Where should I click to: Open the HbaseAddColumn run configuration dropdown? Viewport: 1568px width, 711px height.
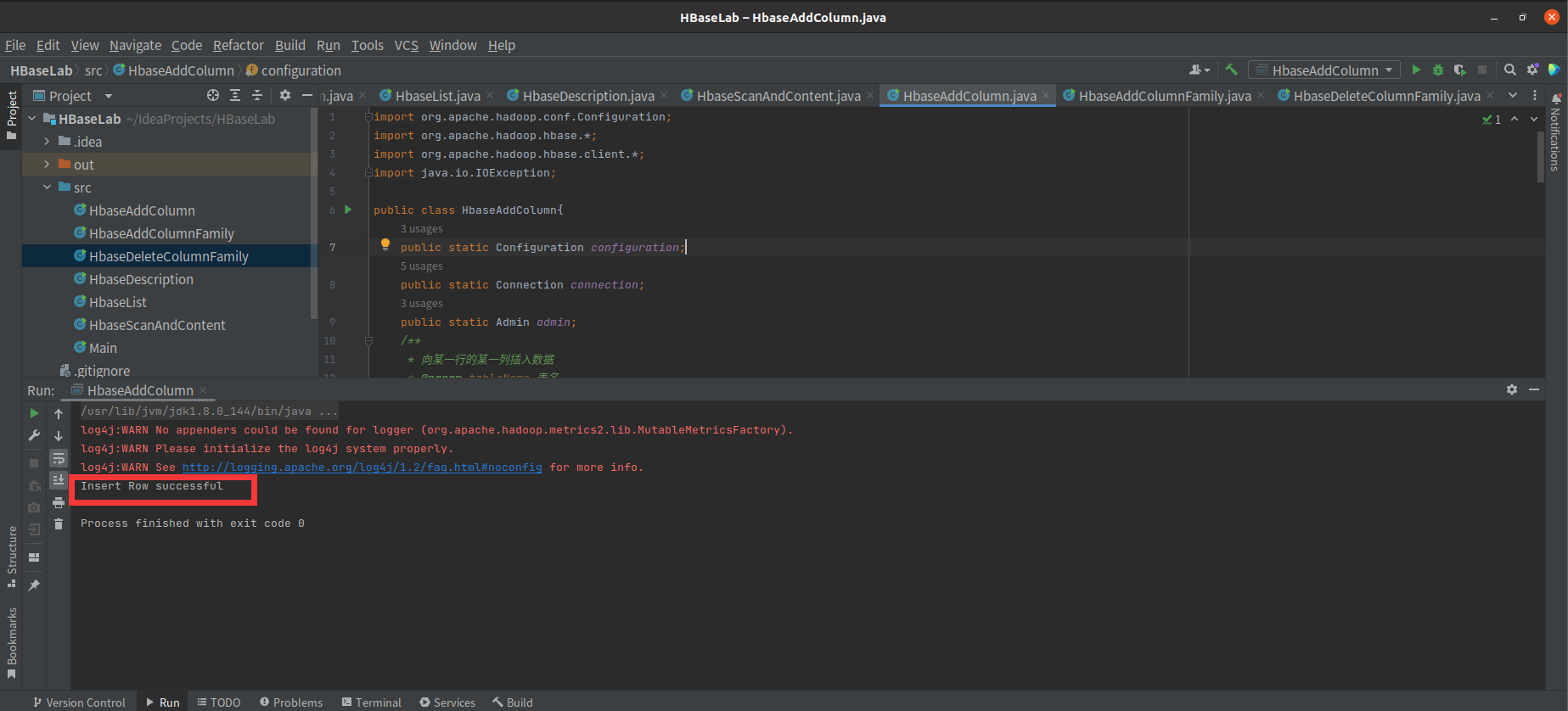[1324, 70]
